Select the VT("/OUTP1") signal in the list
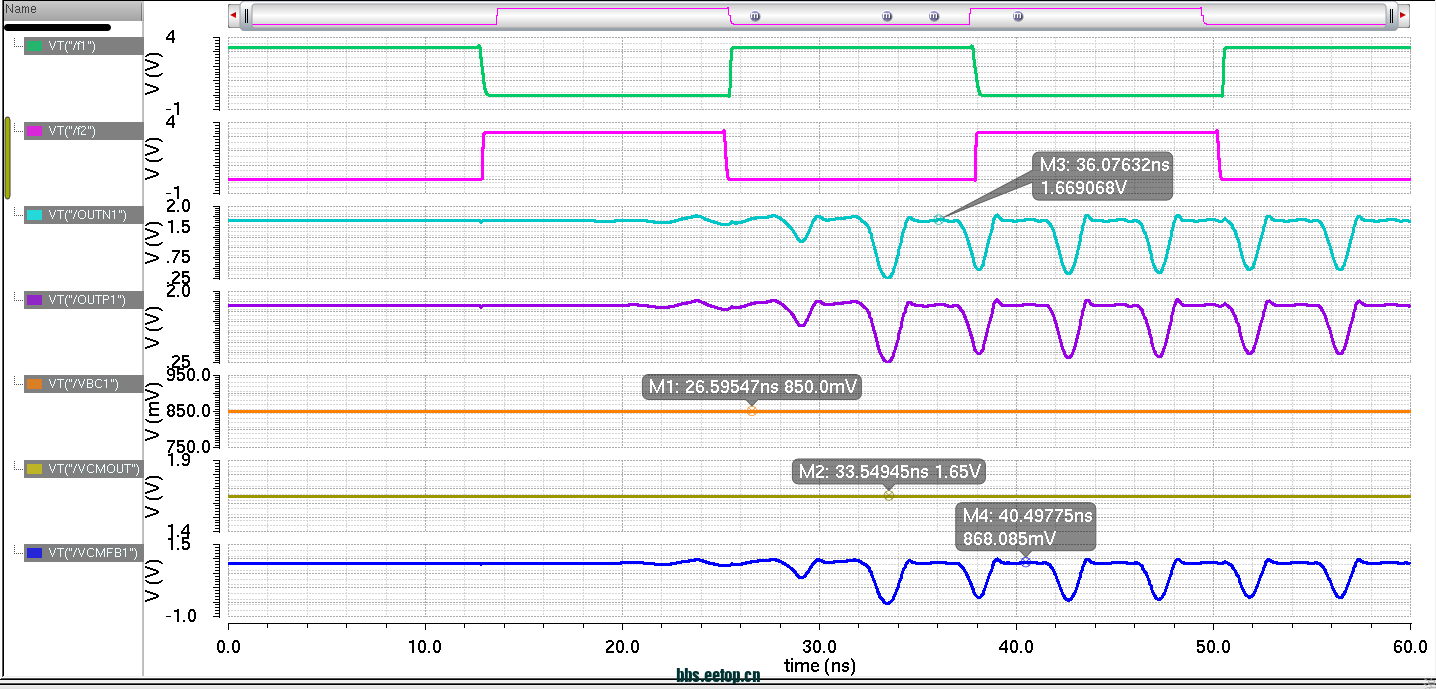This screenshot has width=1436, height=689. pyautogui.click(x=87, y=300)
